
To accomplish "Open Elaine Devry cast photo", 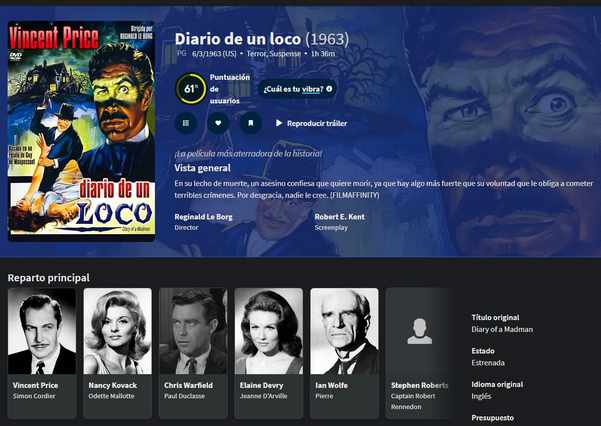I will click(x=269, y=331).
